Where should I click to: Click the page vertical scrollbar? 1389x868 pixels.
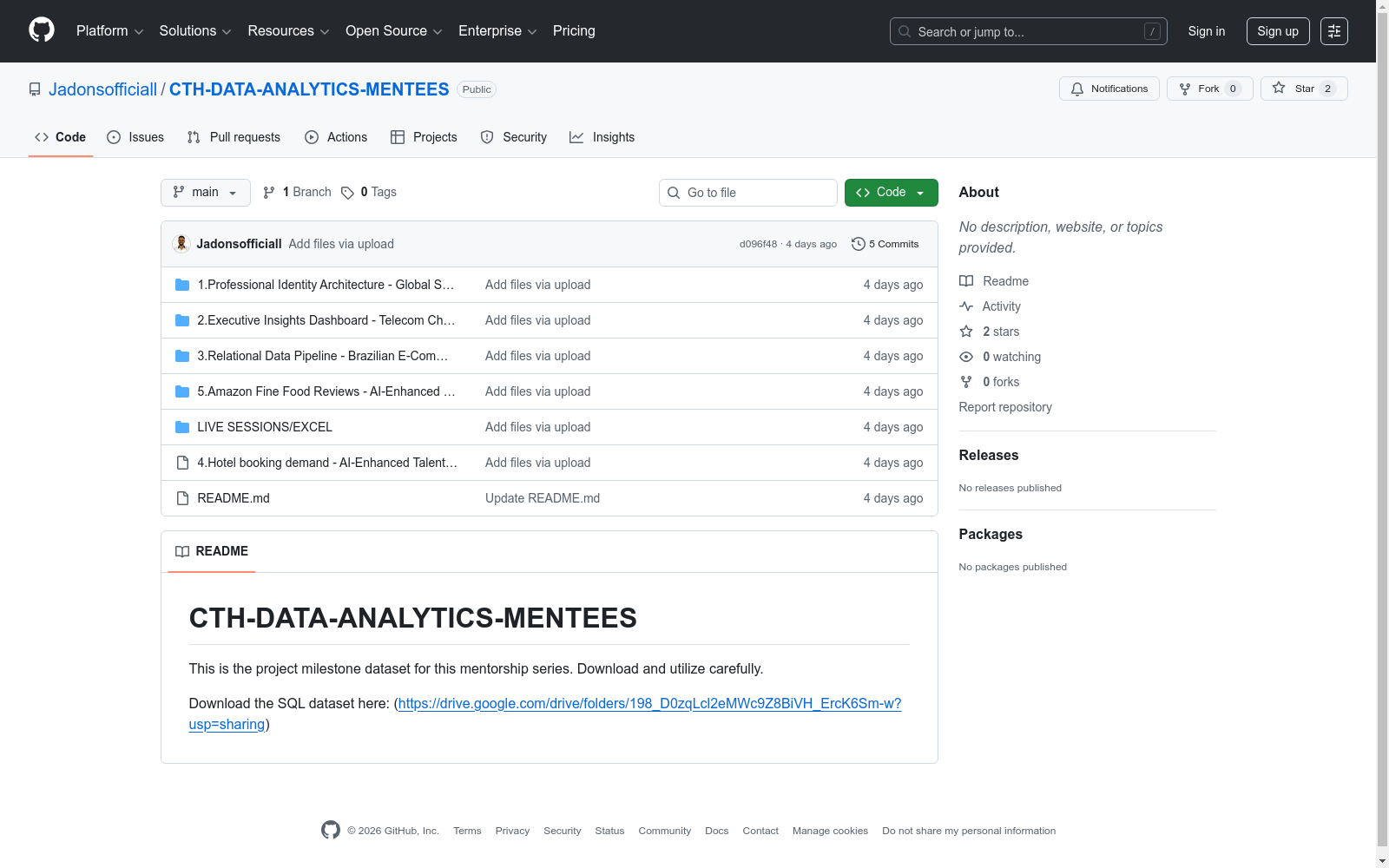(1382, 434)
